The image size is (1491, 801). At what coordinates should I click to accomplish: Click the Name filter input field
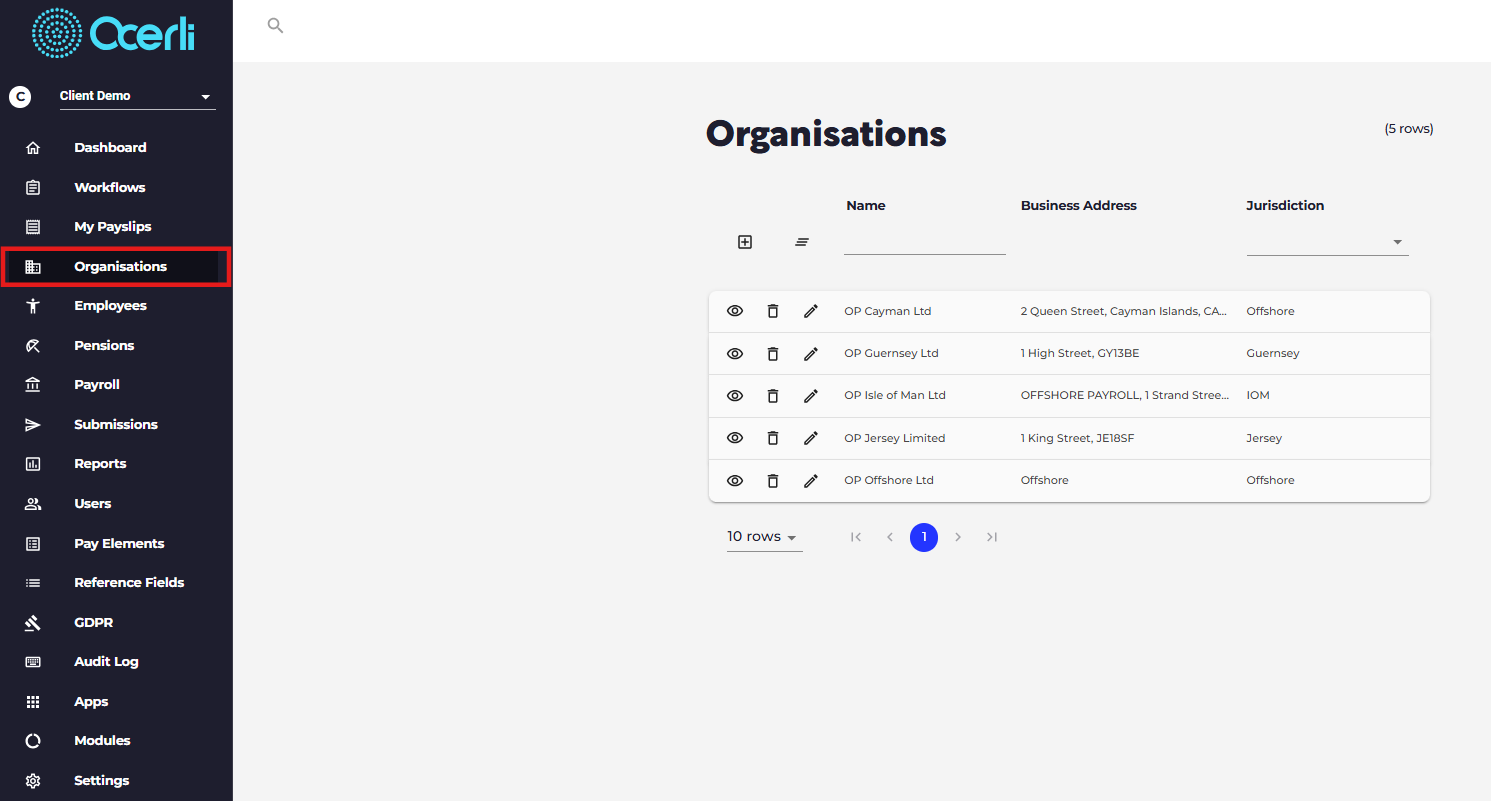[x=925, y=242]
